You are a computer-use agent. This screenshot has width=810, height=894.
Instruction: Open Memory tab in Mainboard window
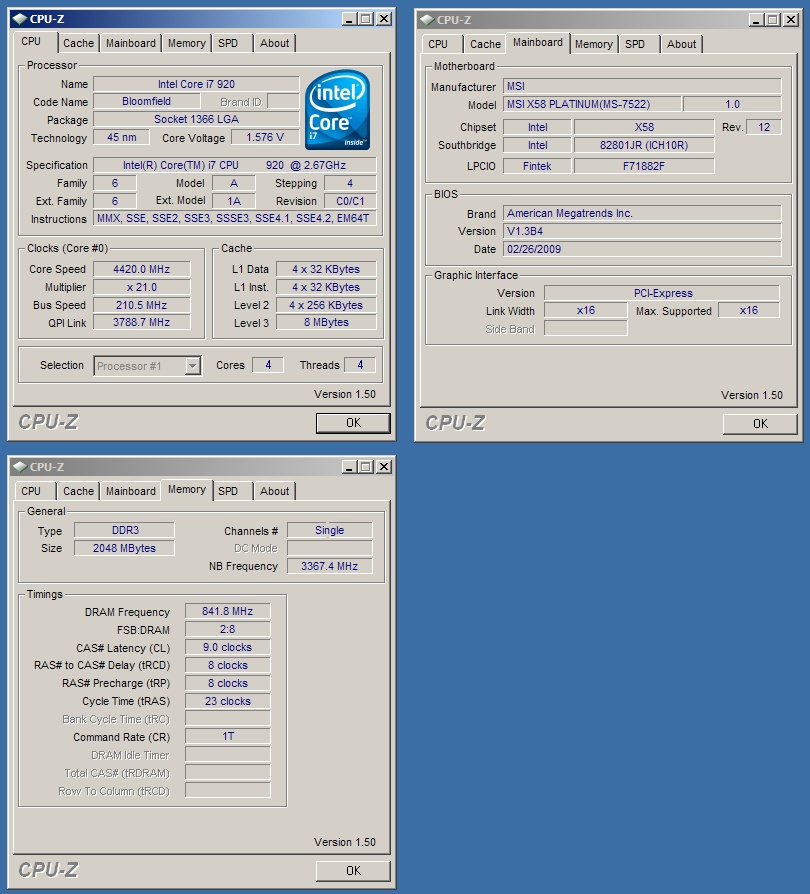click(x=593, y=44)
